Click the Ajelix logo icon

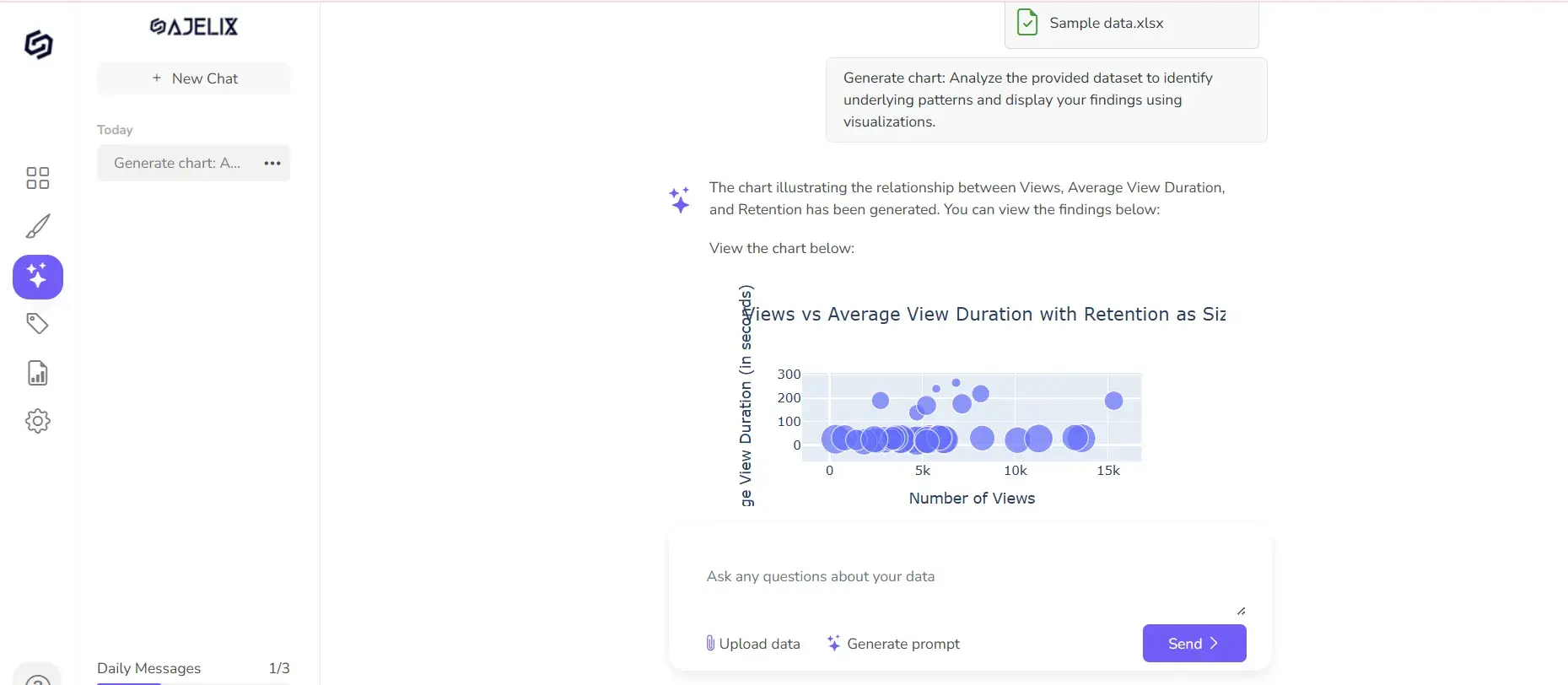pos(38,45)
